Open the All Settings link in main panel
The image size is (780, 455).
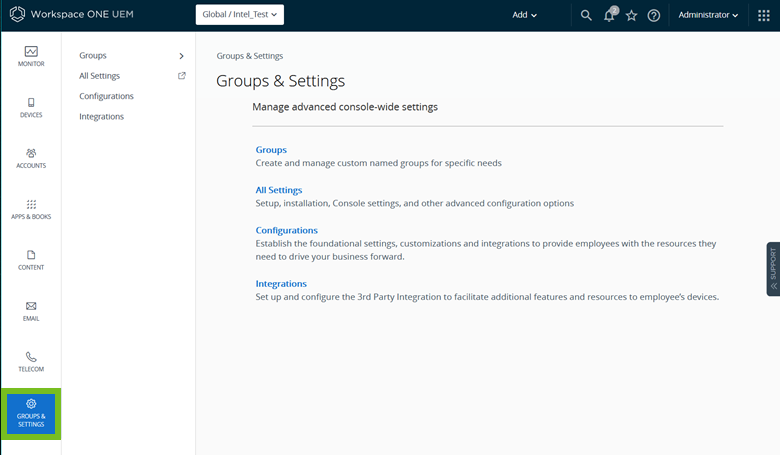(279, 190)
